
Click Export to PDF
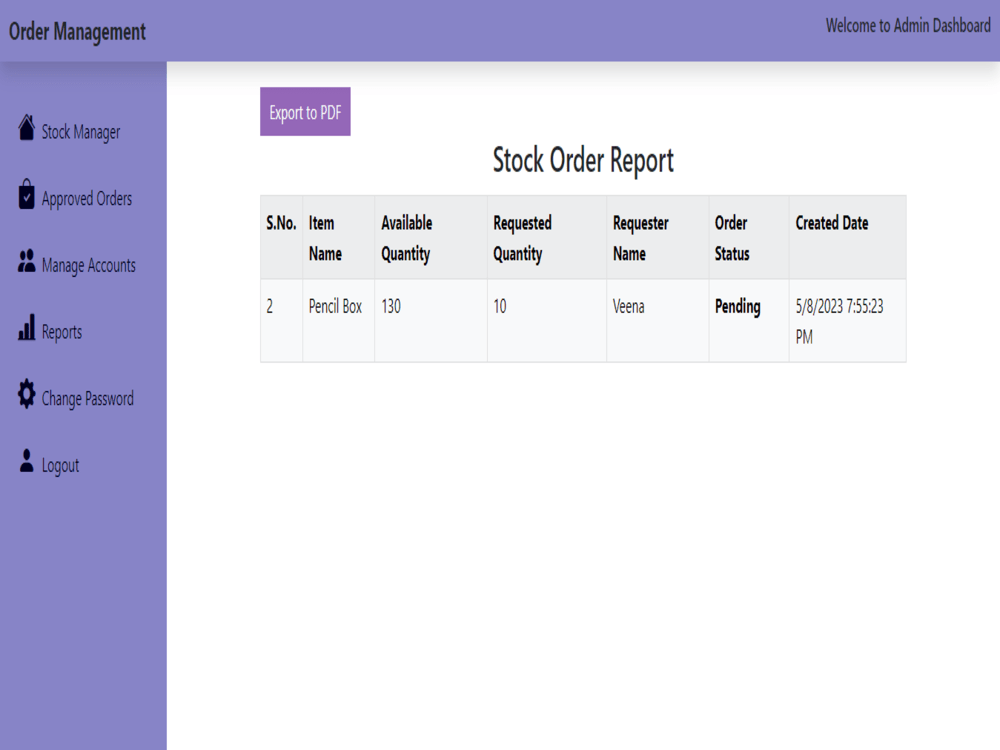[305, 111]
